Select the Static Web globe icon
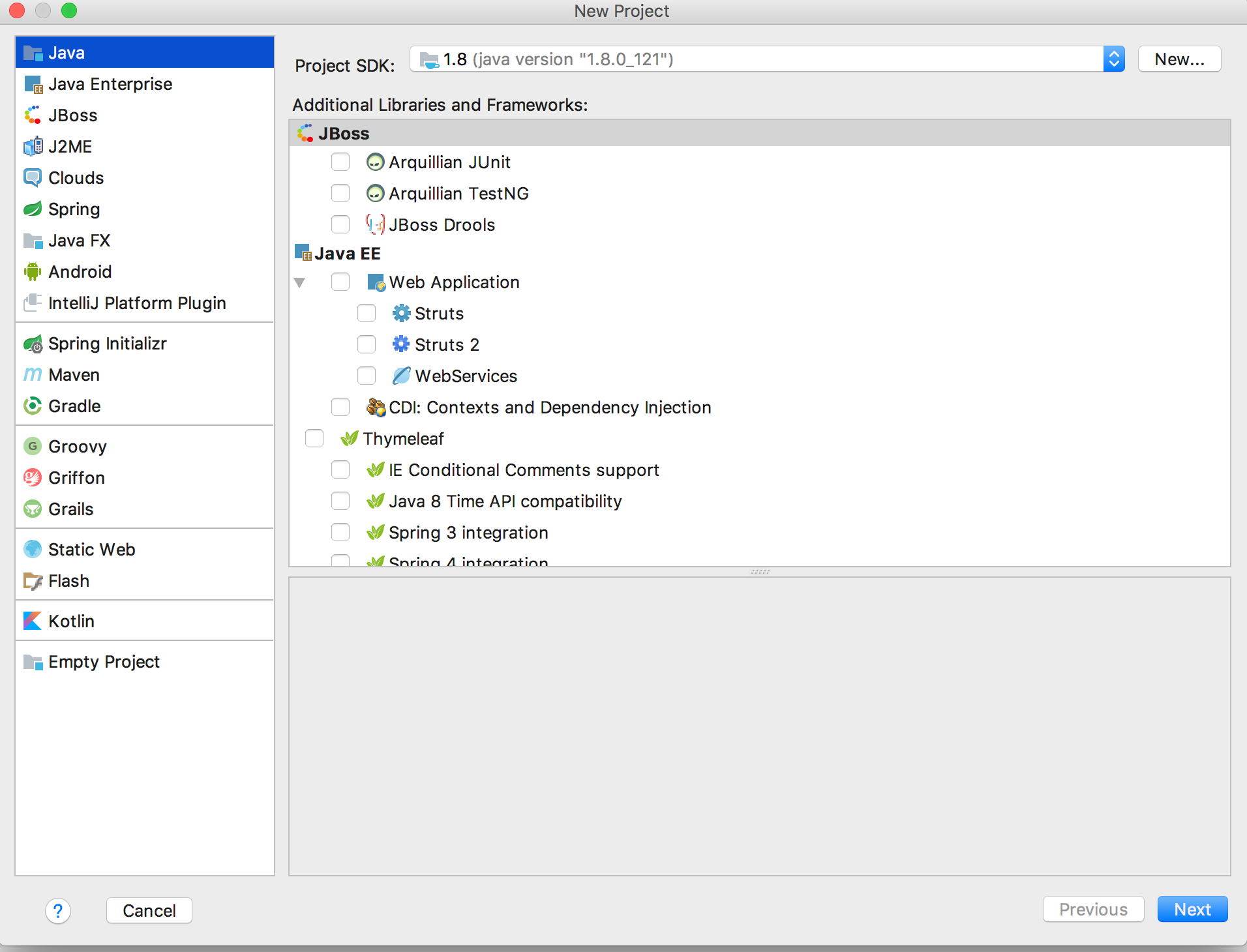The width and height of the screenshot is (1247, 952). tap(33, 550)
